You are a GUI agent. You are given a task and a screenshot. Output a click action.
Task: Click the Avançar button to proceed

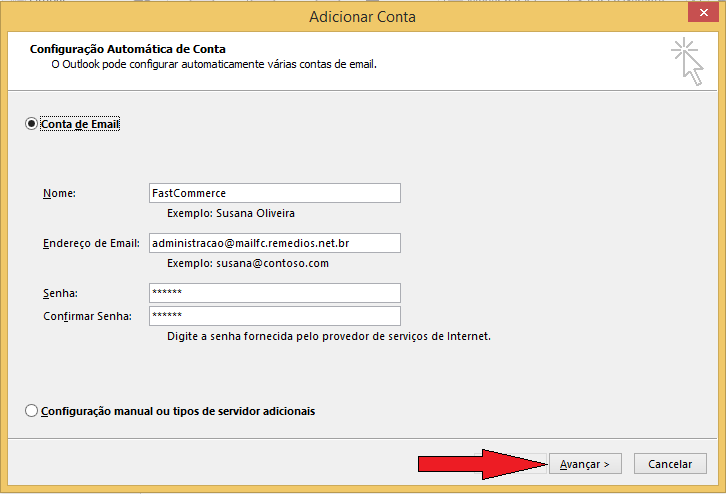(x=585, y=463)
